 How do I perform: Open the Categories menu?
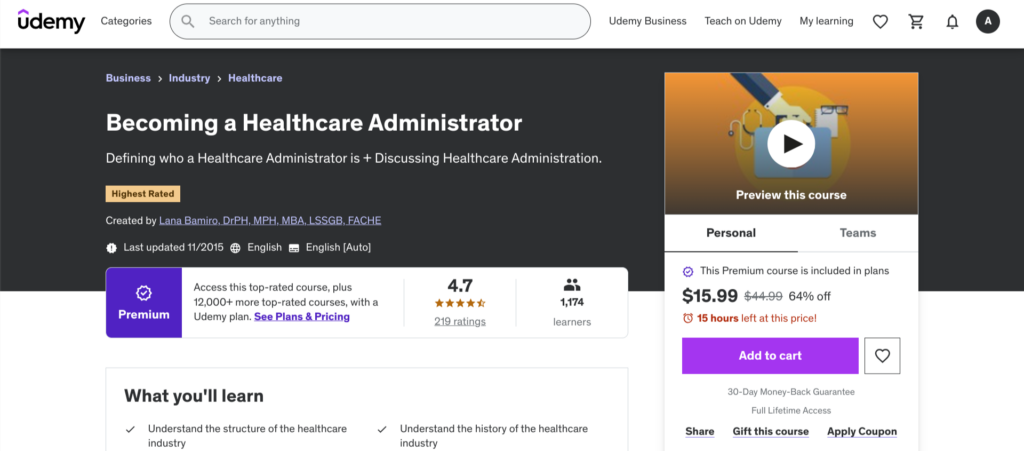(126, 21)
